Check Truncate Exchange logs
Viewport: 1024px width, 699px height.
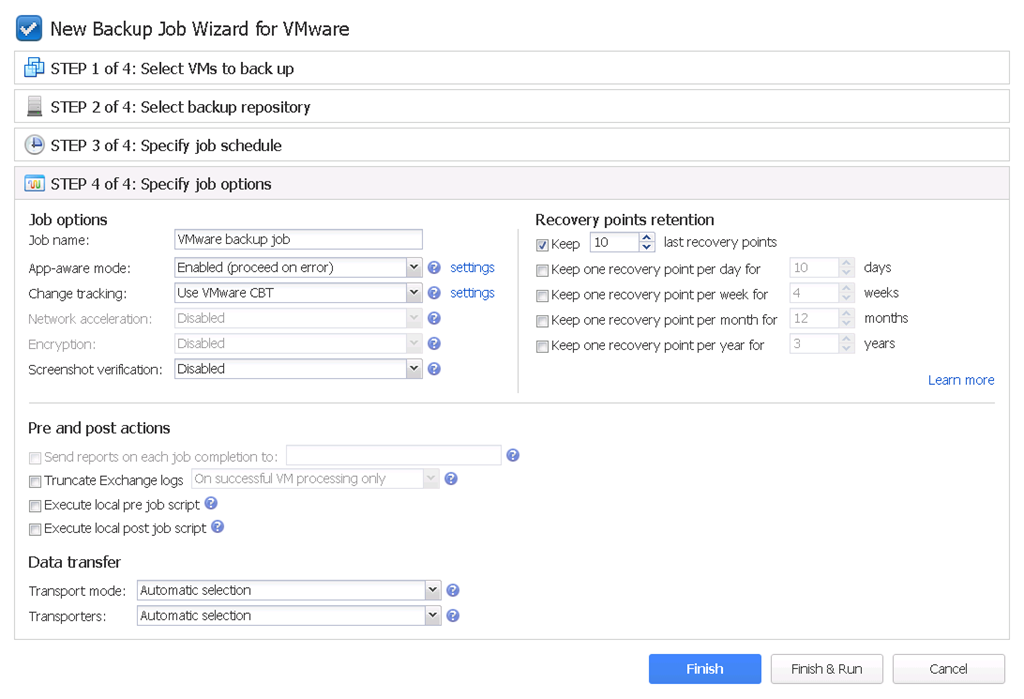pos(35,482)
